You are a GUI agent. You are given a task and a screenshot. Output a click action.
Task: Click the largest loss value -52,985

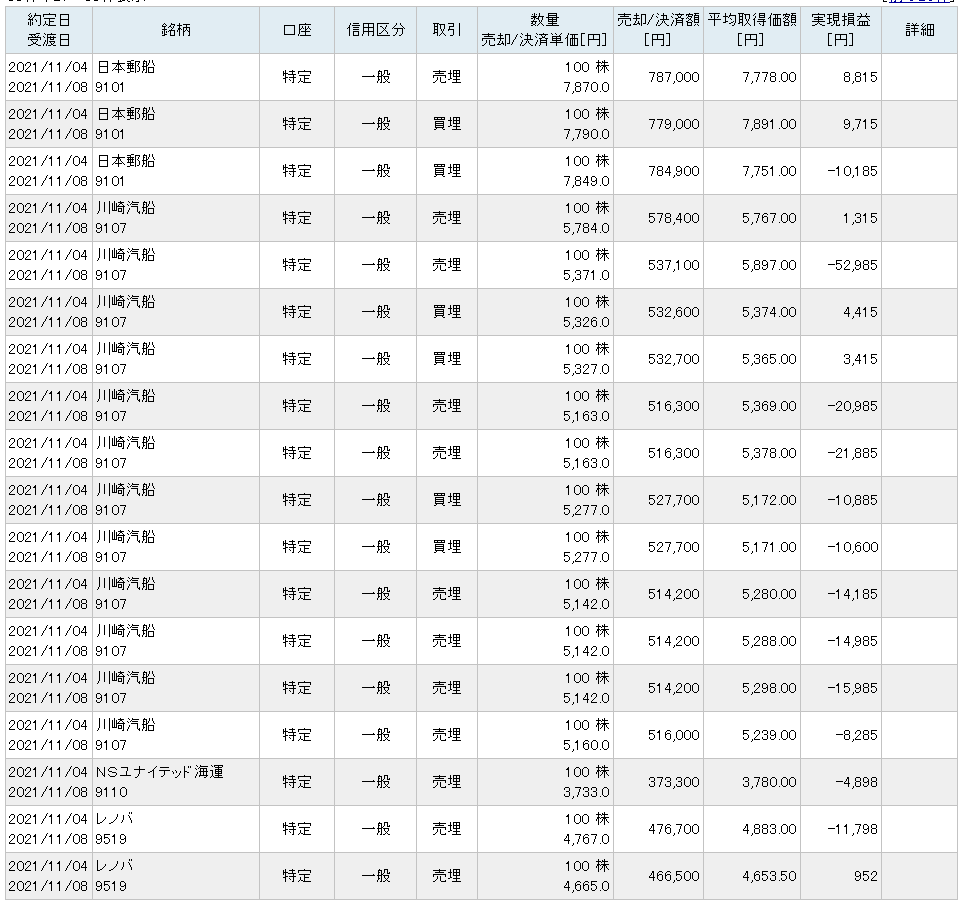pos(853,265)
